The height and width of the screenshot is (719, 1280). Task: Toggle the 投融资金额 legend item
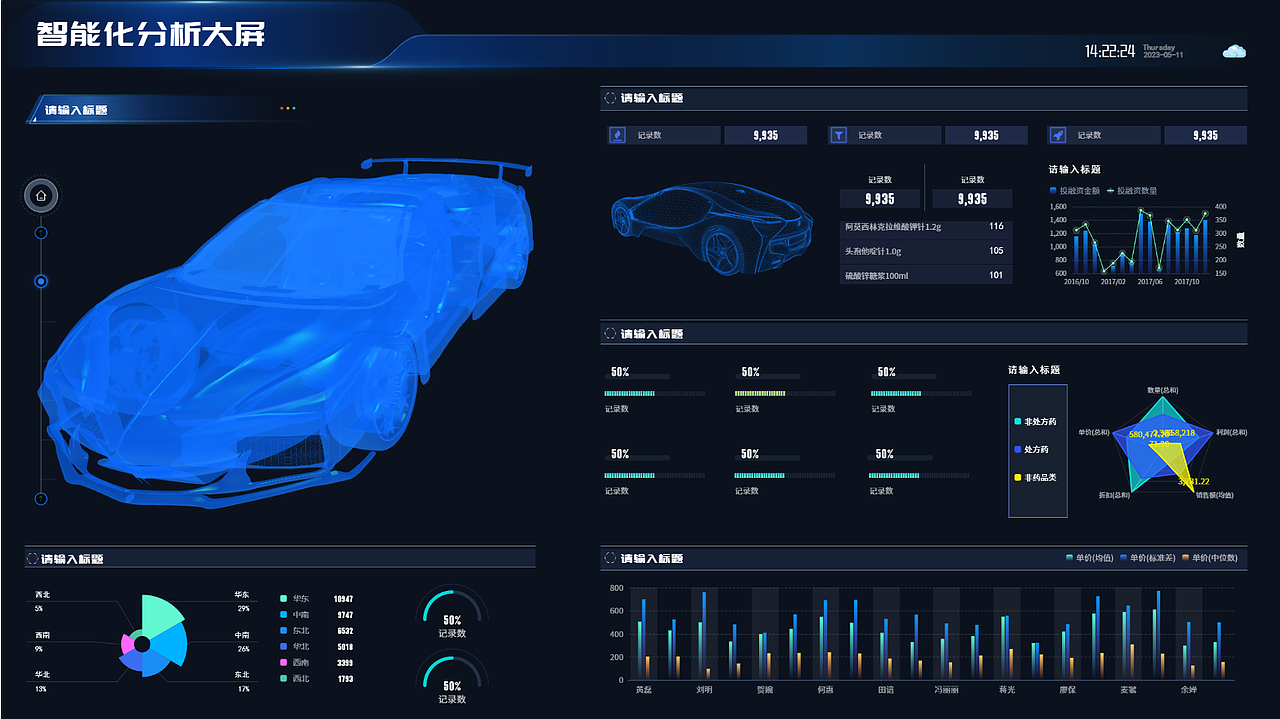pos(1075,190)
